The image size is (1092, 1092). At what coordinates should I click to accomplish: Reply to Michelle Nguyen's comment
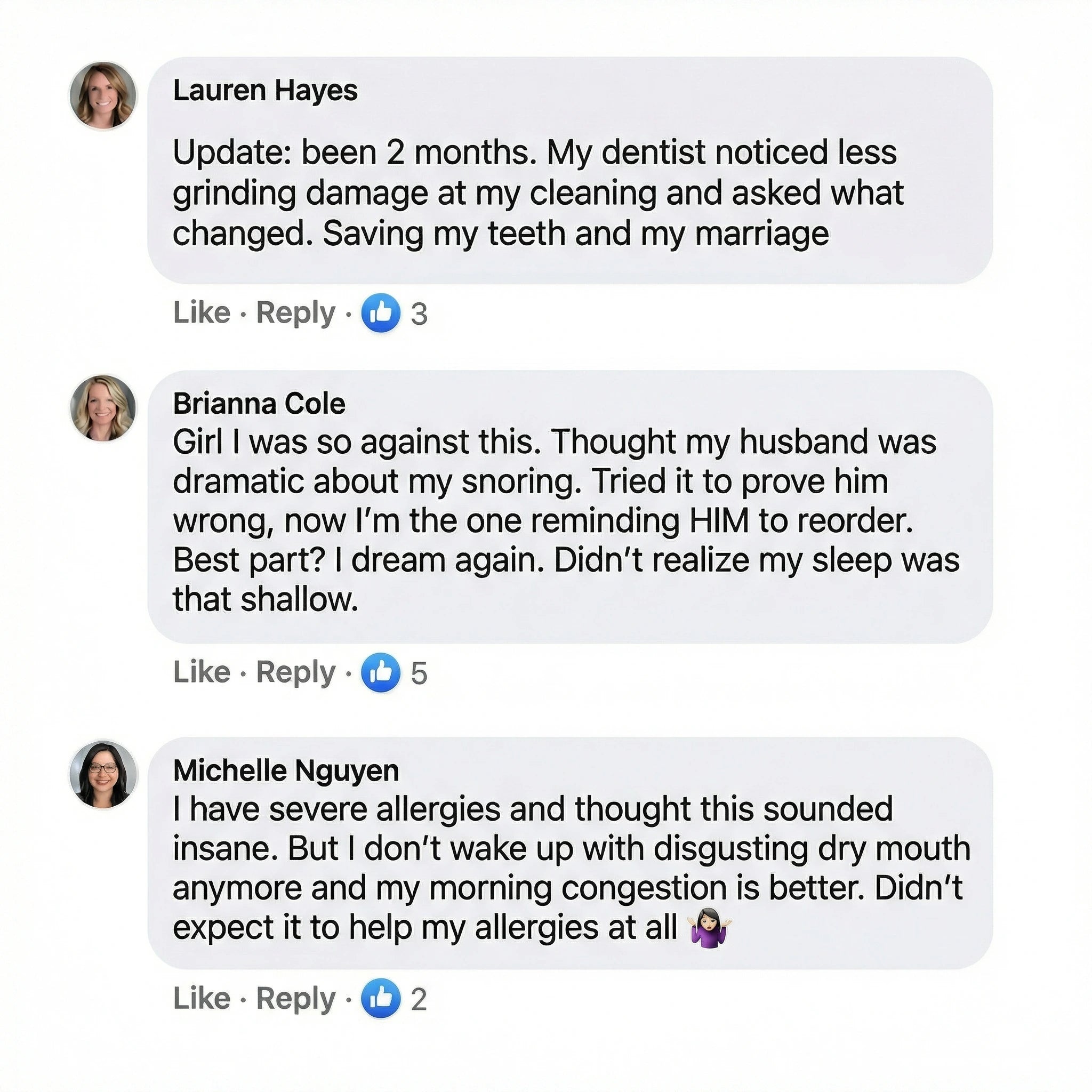click(x=295, y=998)
